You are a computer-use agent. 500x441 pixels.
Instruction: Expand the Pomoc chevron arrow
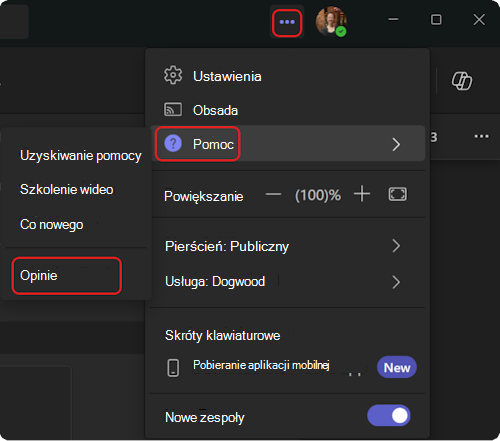click(396, 144)
